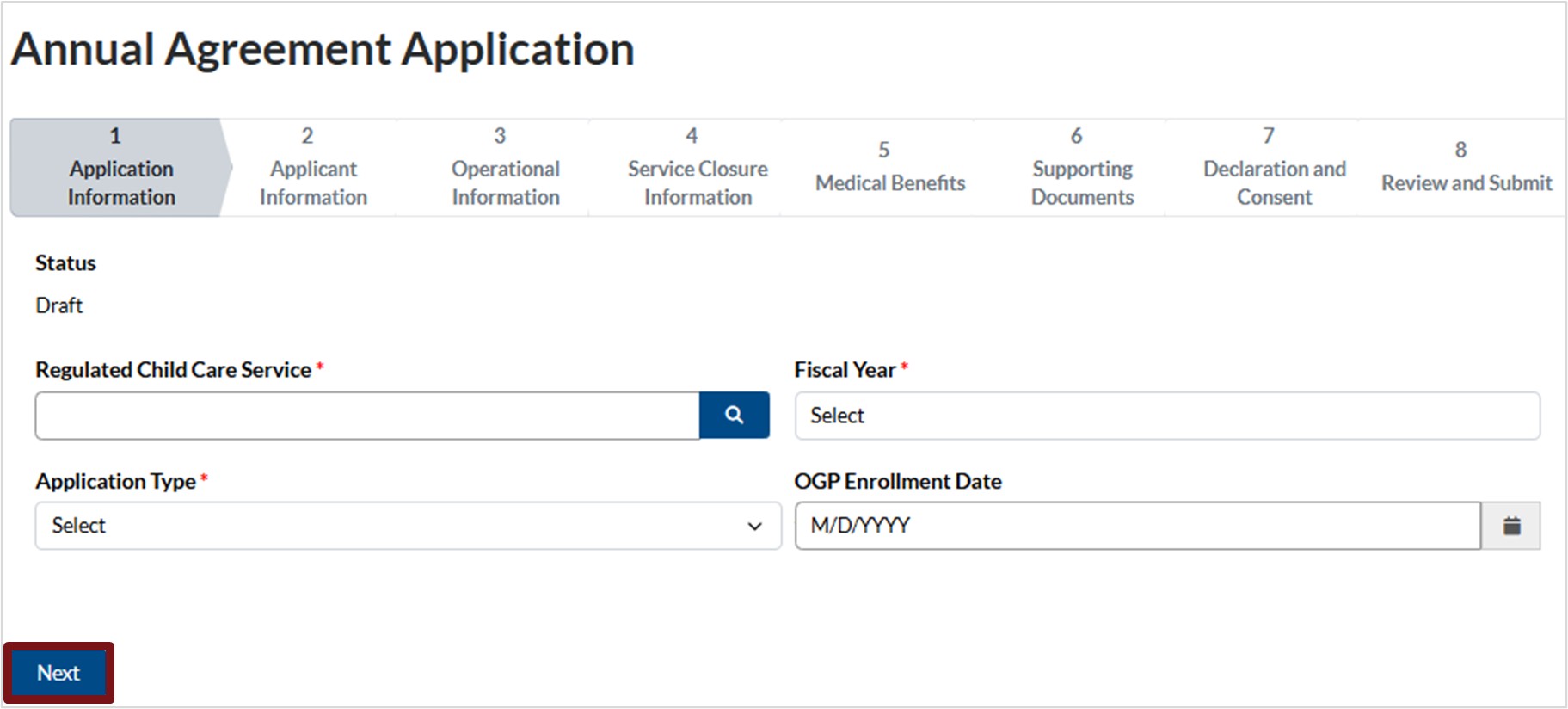Jump to step 5 Medical Benefits
Image resolution: width=1568 pixels, height=709 pixels.
click(889, 169)
